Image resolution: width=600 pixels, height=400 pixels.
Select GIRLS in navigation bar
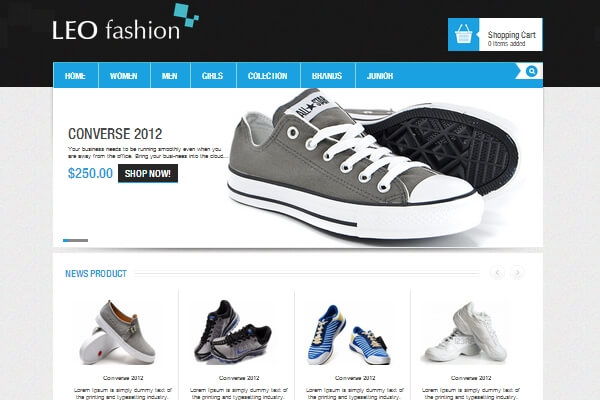[213, 76]
